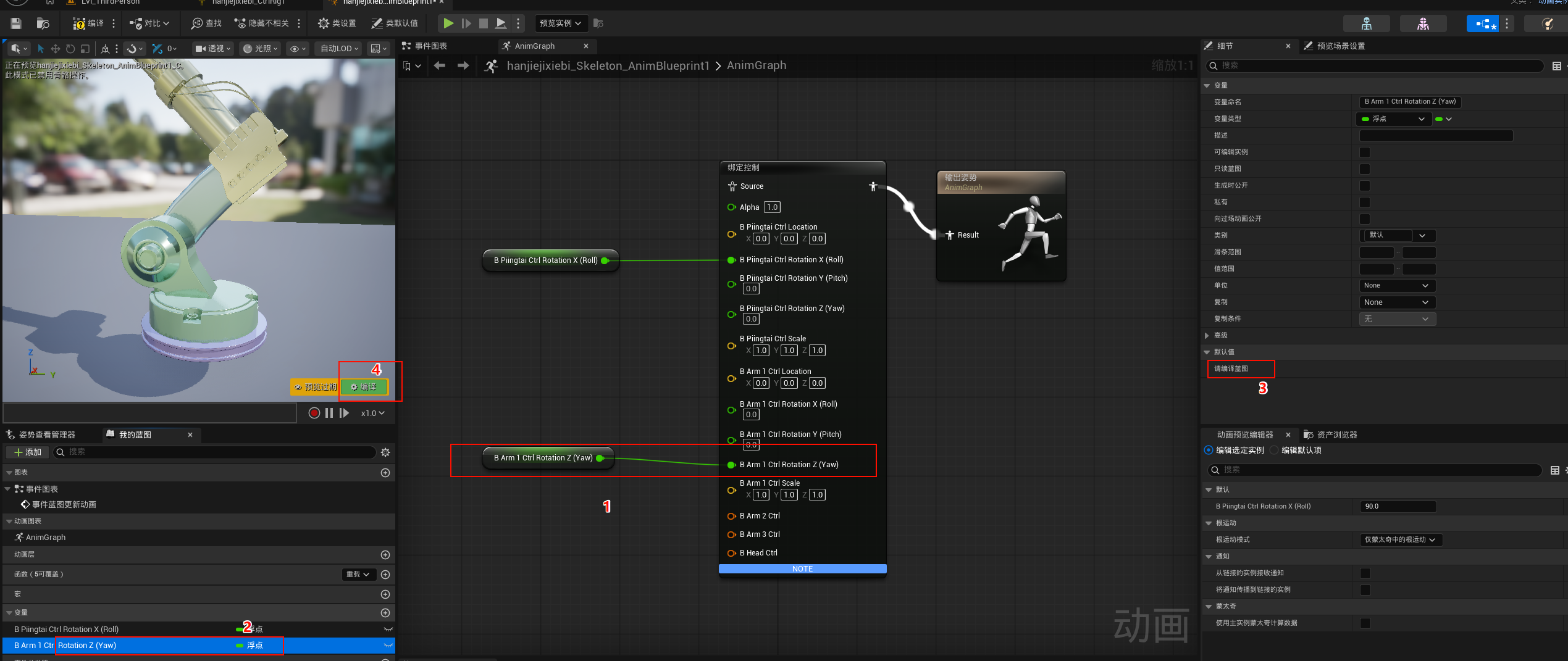
Task: Open the 查找 find tool
Action: tap(206, 23)
